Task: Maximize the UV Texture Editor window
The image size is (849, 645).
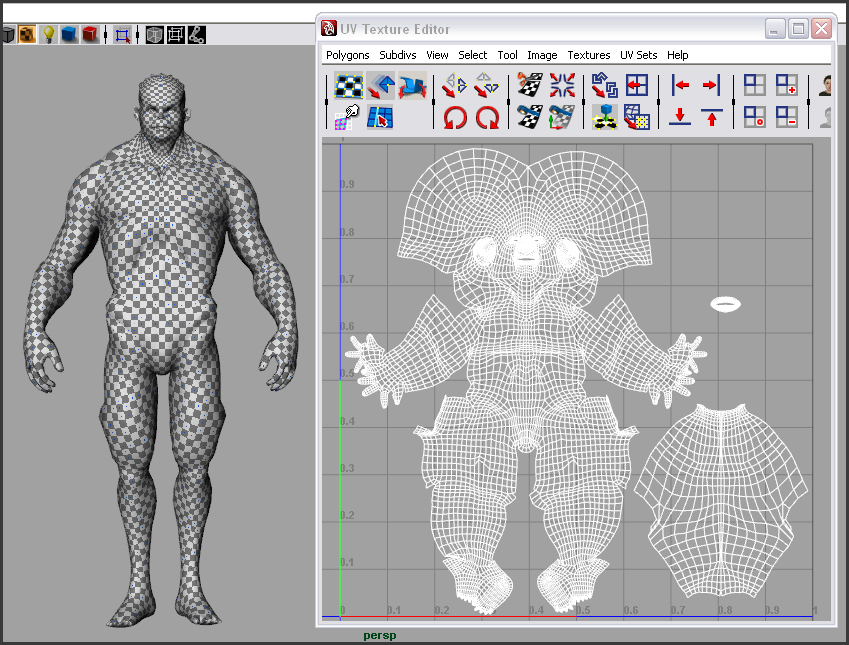Action: 798,29
